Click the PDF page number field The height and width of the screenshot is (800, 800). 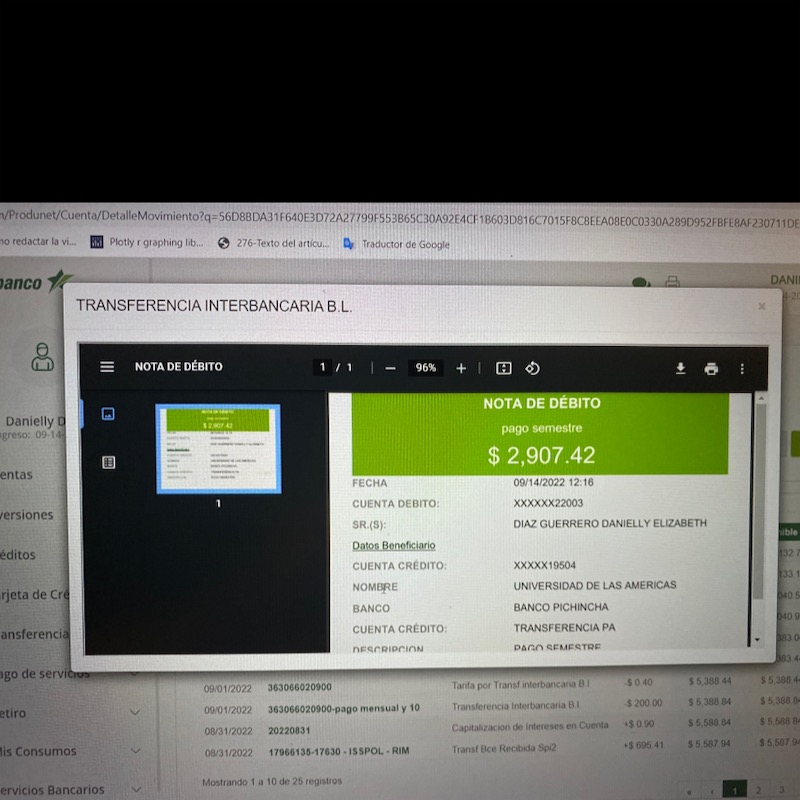click(323, 368)
